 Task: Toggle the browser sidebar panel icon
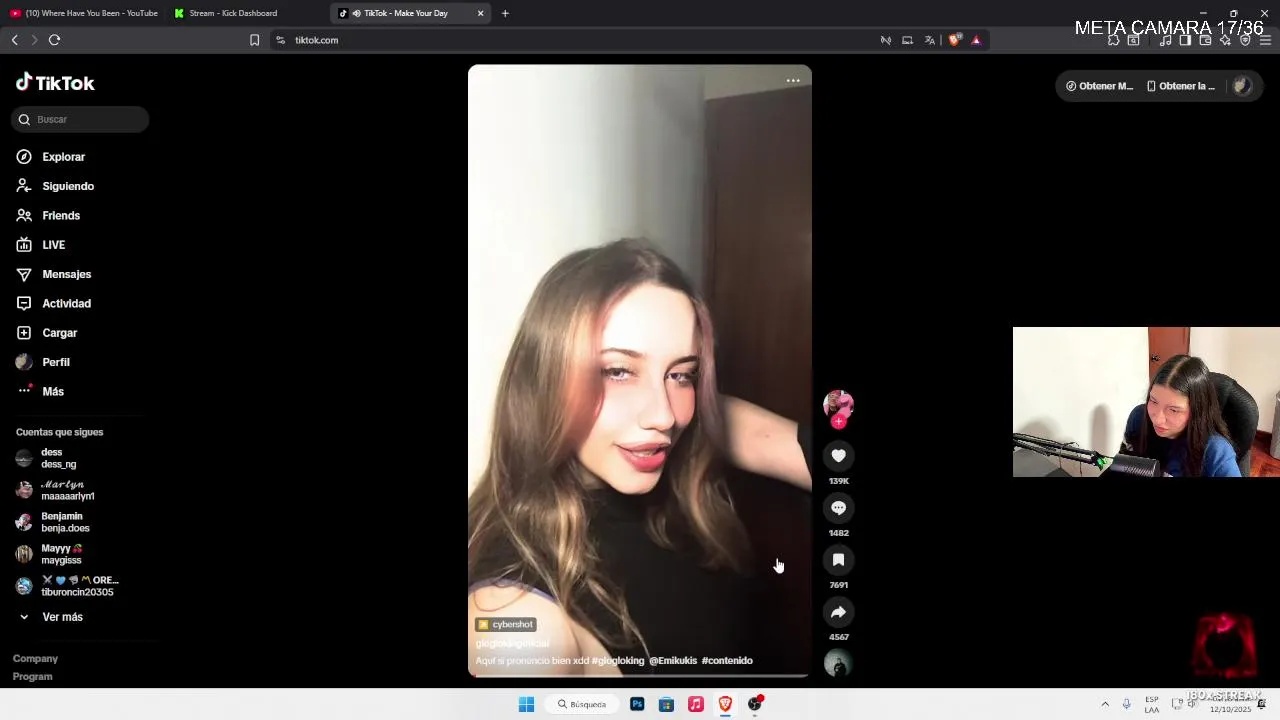point(1185,40)
